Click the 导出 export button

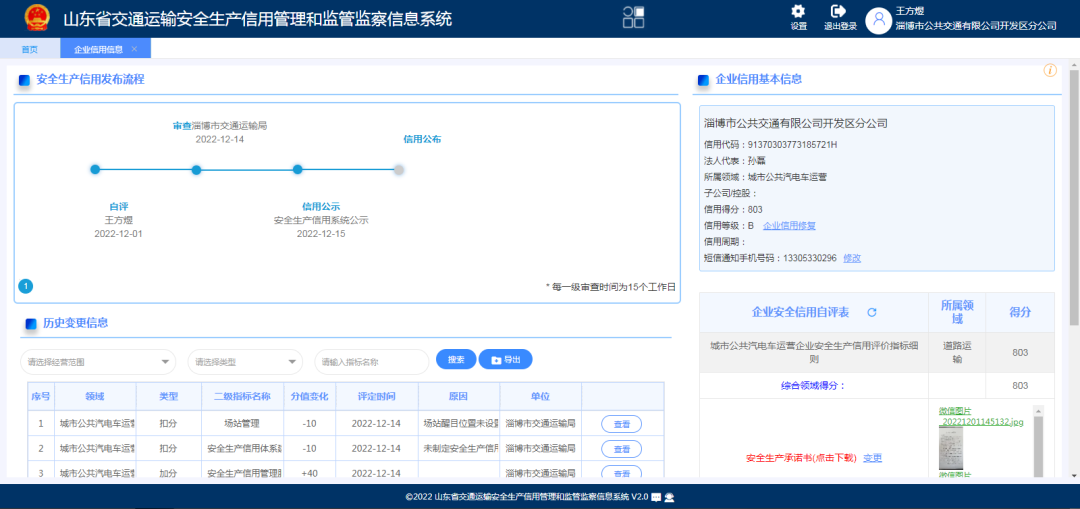point(505,360)
